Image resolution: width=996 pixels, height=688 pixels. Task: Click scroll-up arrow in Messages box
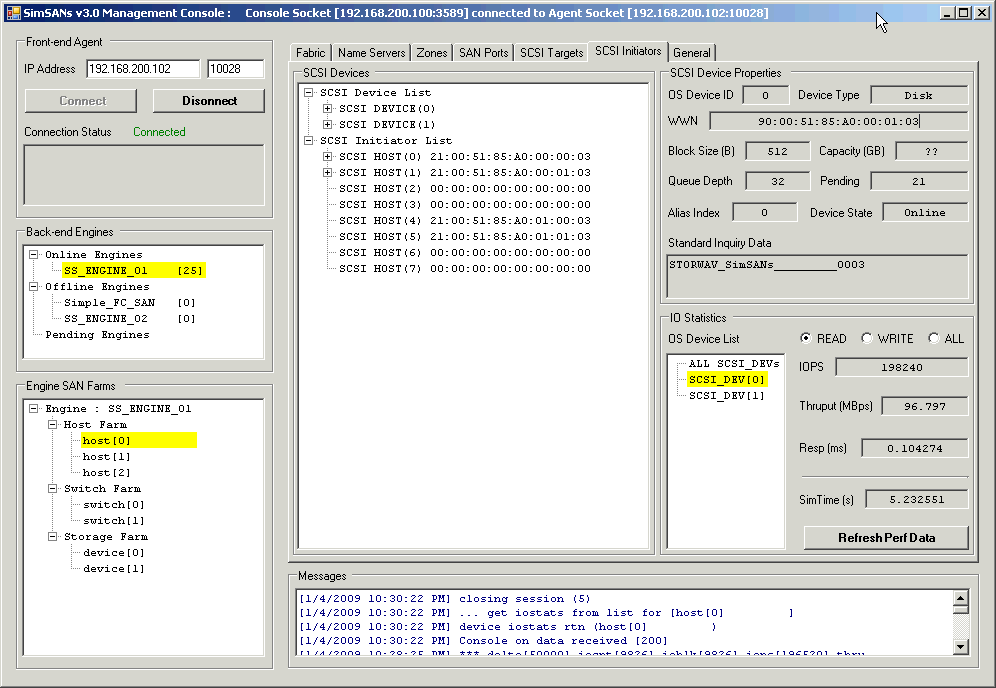click(960, 598)
